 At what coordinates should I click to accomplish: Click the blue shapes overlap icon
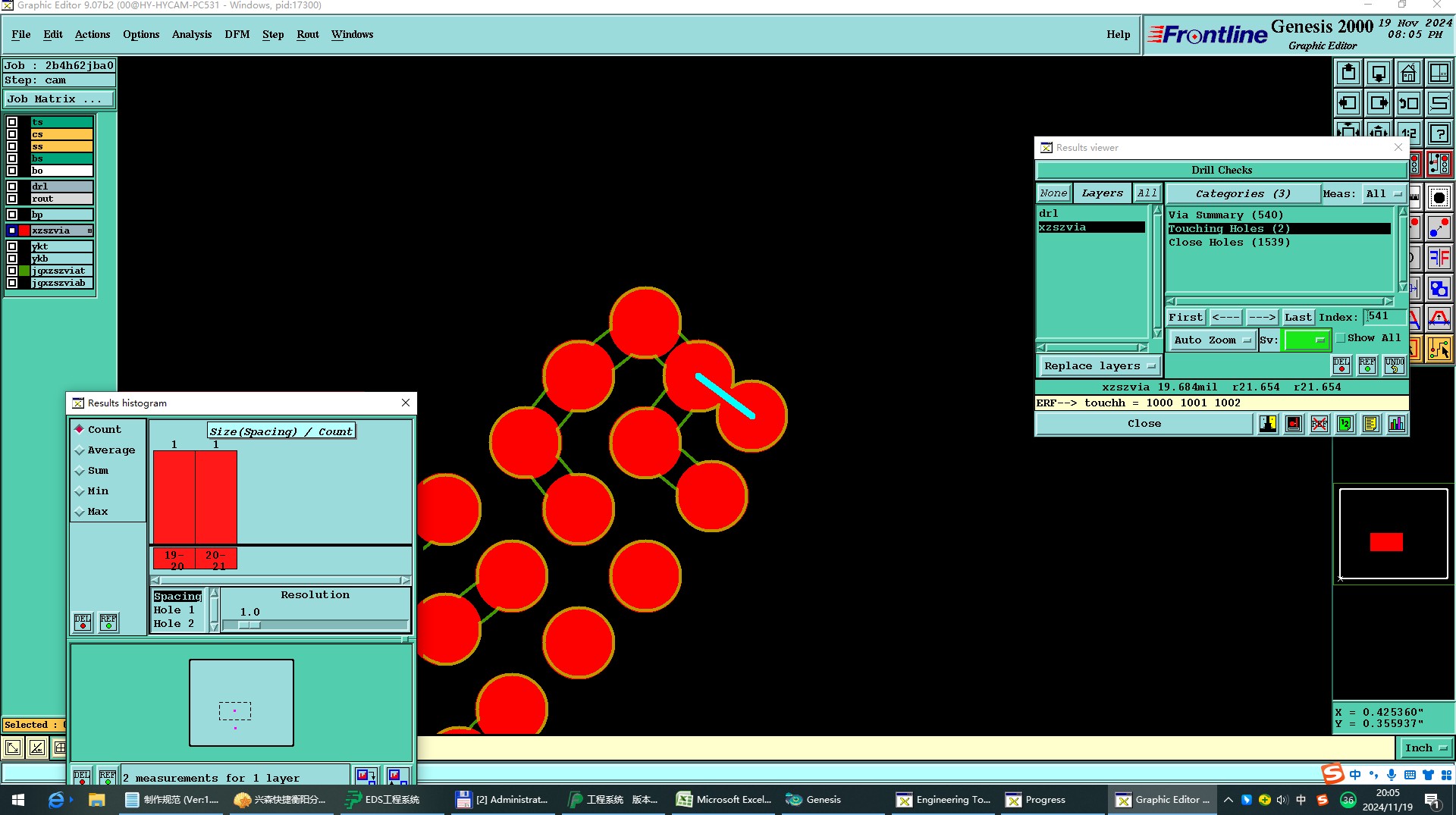click(1439, 288)
